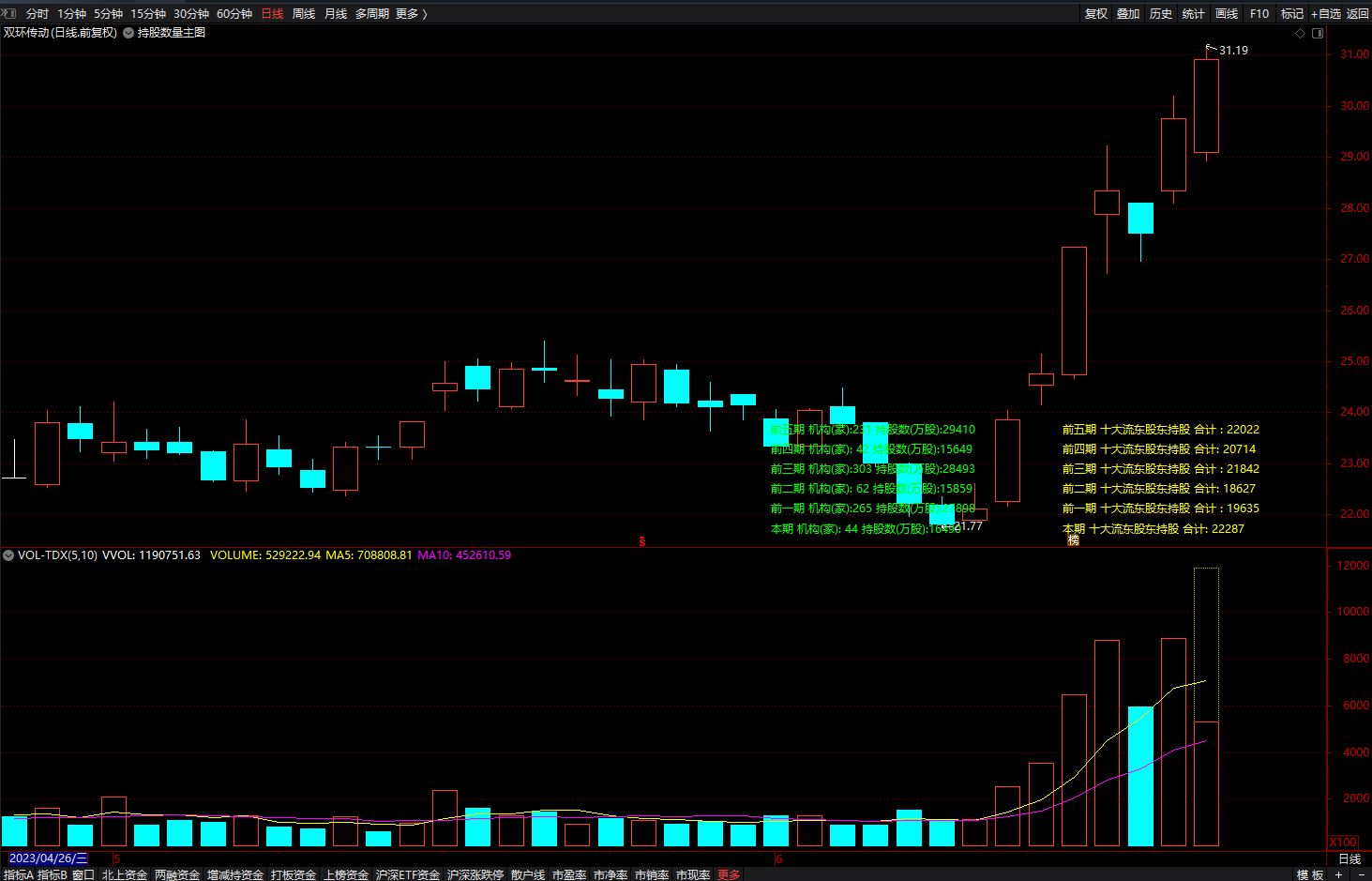Select the 日线 daily period

(272, 14)
